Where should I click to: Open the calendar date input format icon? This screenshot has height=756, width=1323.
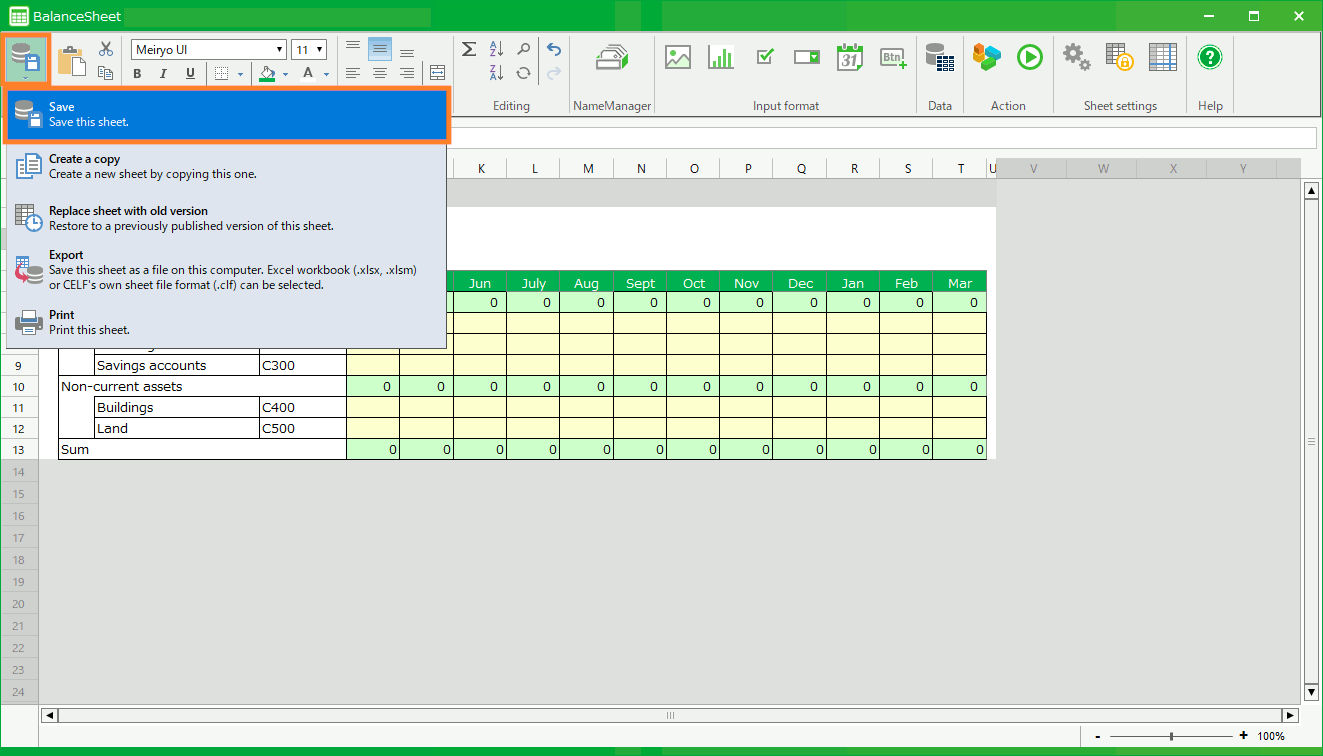849,58
